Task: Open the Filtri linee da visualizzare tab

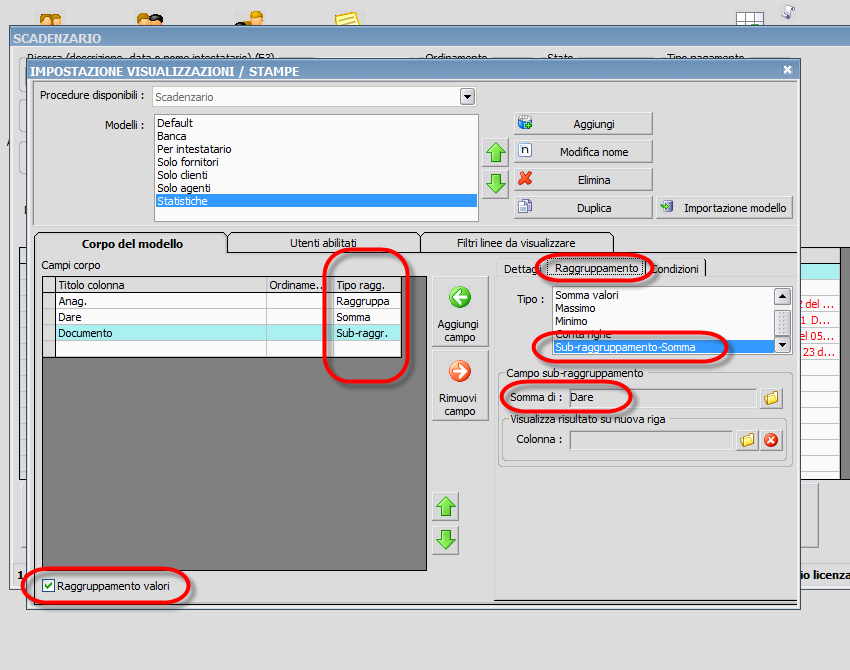Action: [516, 243]
